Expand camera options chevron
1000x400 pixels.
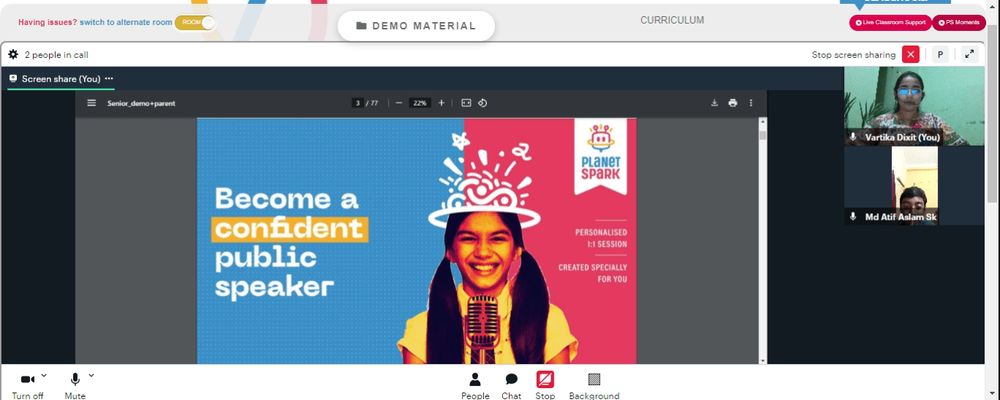point(43,375)
